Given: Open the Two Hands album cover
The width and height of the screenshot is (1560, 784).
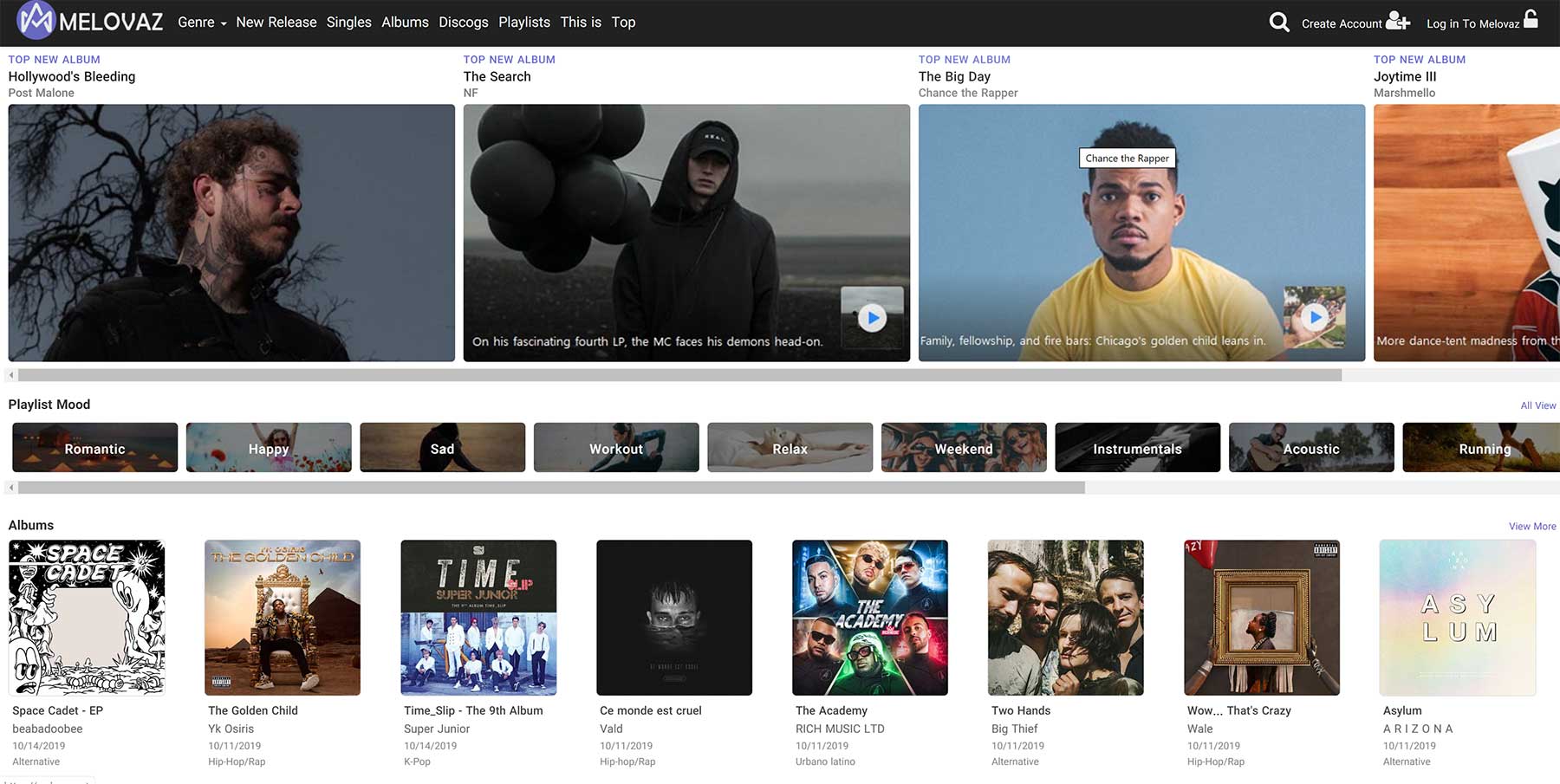Looking at the screenshot, I should point(1065,618).
